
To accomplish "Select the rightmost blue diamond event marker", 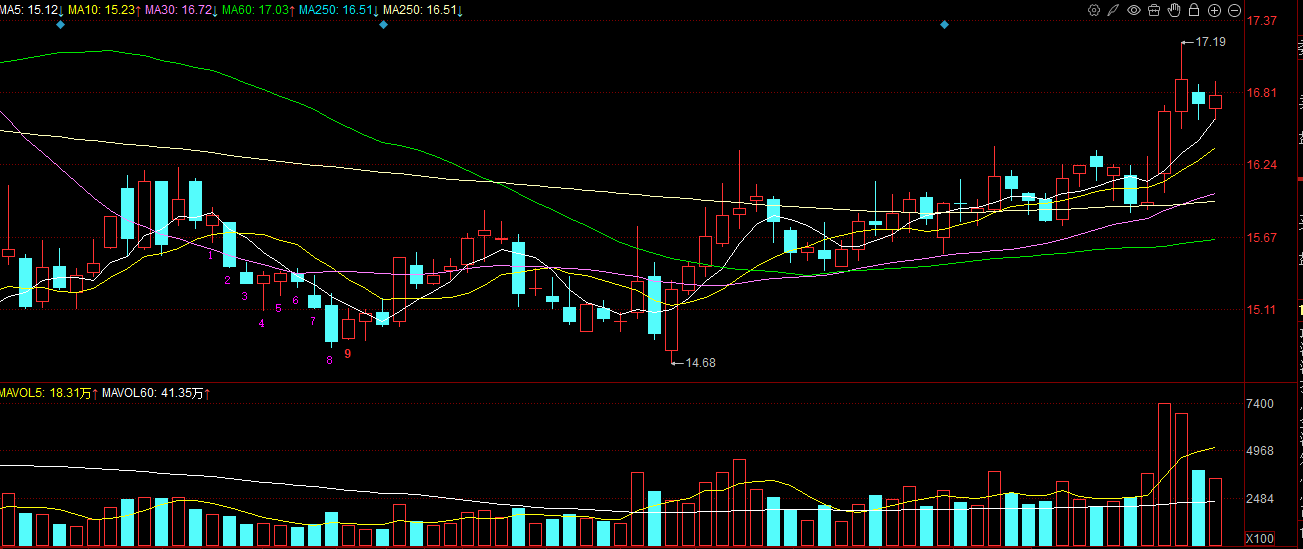I will tap(944, 25).
